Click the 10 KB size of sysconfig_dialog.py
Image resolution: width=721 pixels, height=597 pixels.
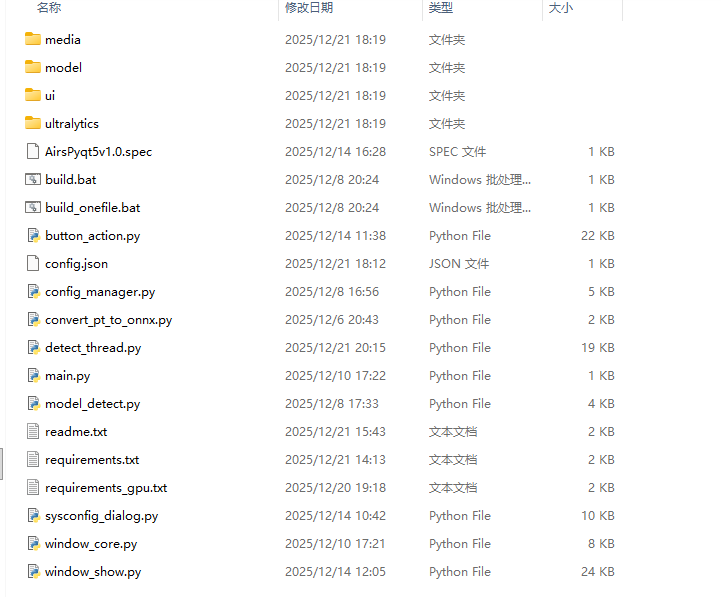coord(598,516)
